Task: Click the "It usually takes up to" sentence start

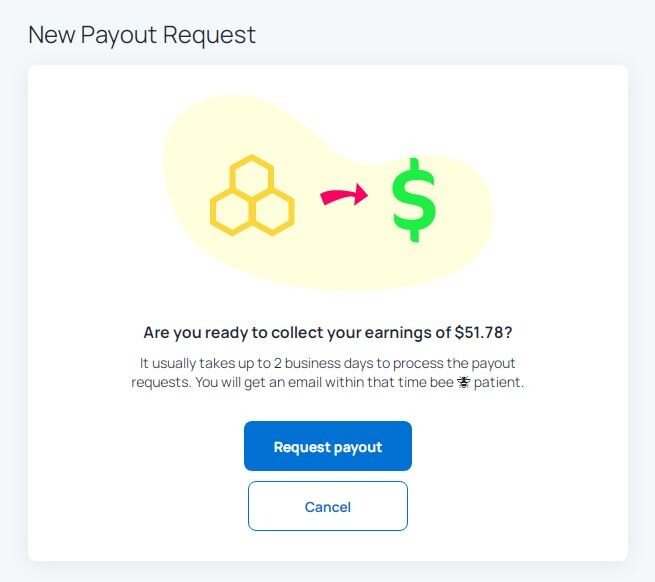Action: pyautogui.click(x=206, y=363)
